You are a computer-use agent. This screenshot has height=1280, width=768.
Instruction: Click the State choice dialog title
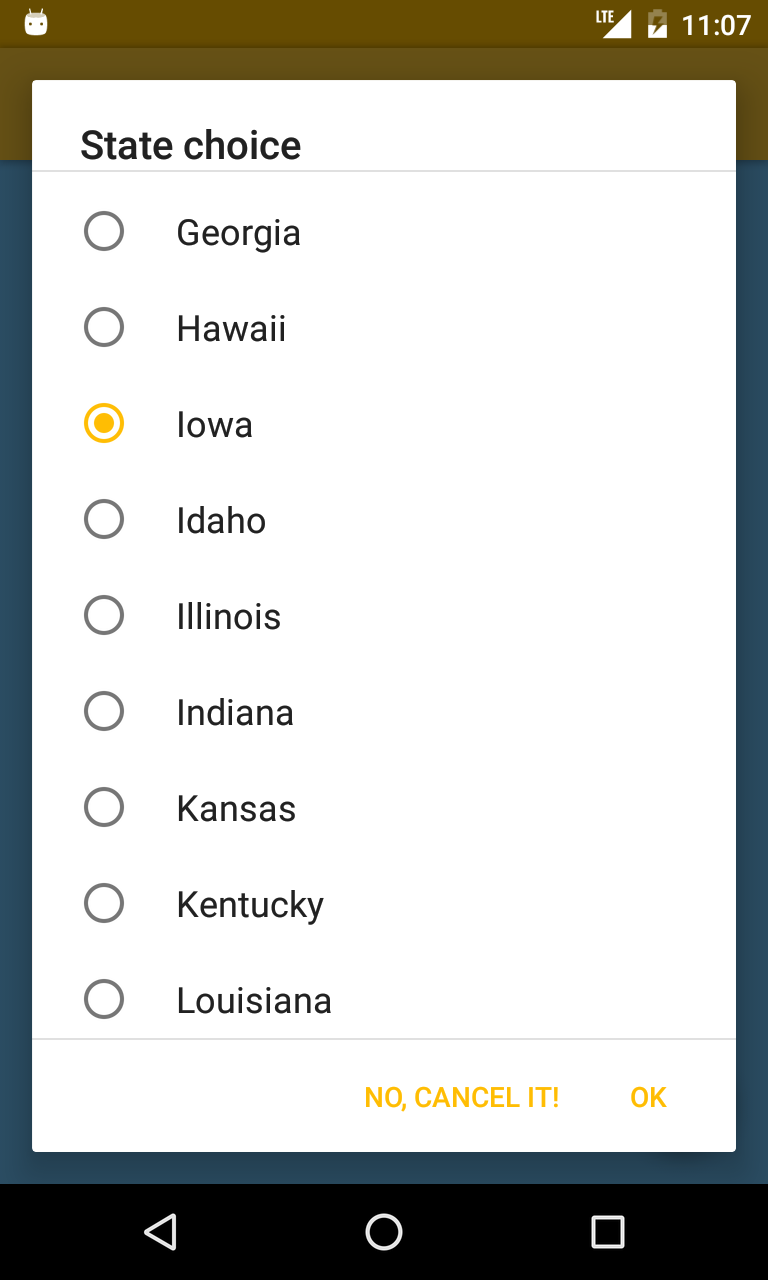click(x=190, y=146)
